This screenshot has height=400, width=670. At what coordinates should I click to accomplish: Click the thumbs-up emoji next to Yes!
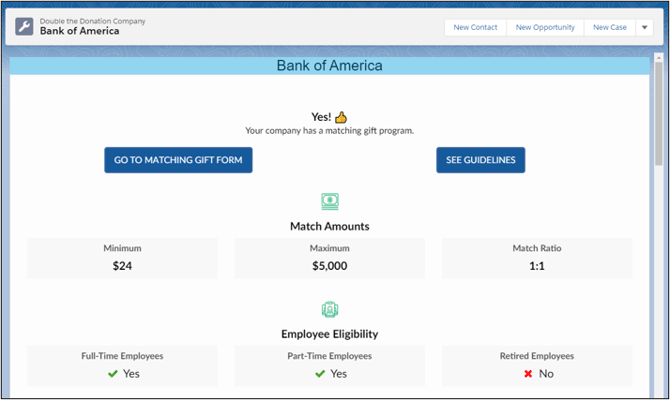tap(341, 117)
